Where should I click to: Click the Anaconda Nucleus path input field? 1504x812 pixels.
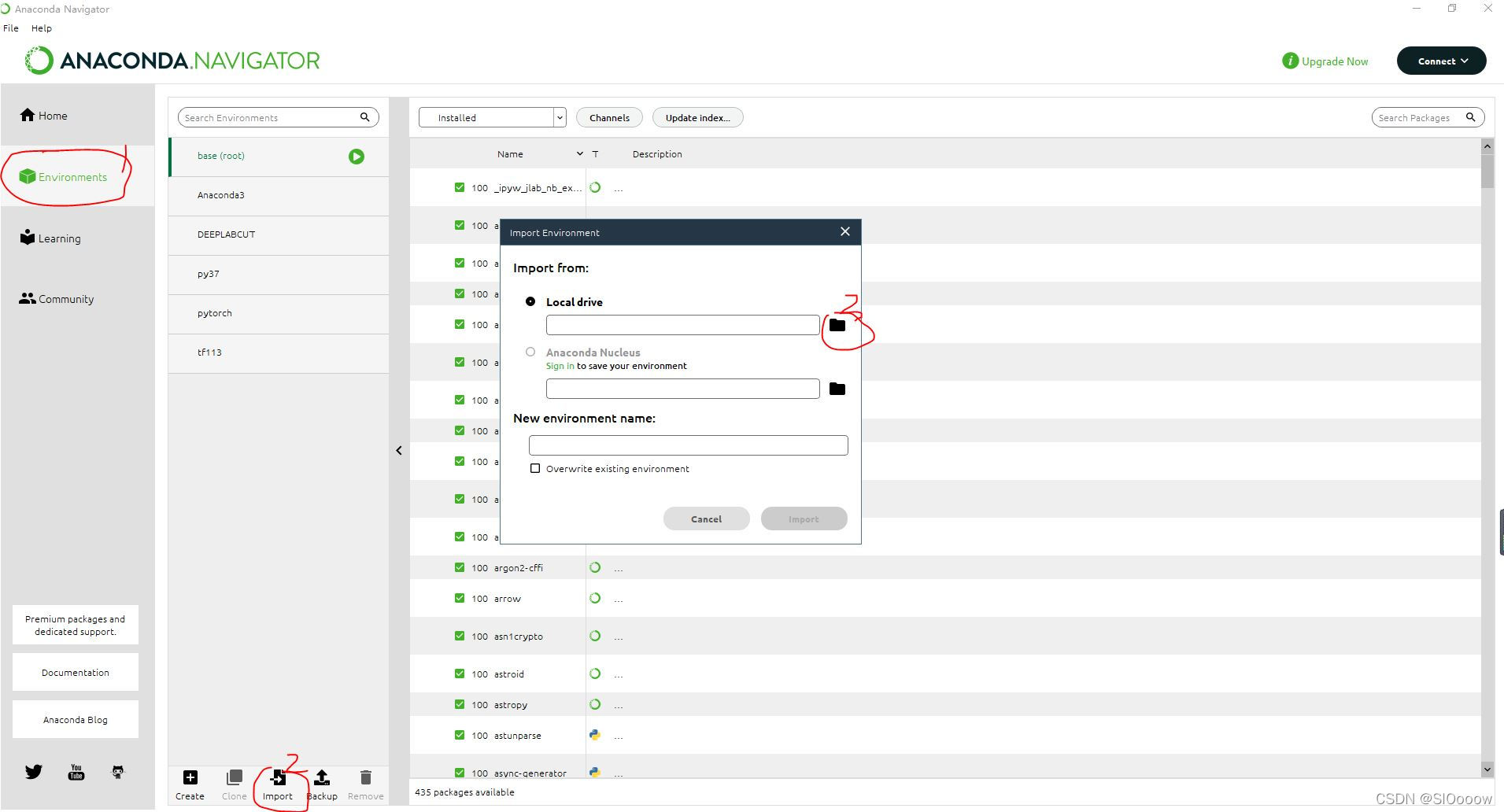click(683, 389)
